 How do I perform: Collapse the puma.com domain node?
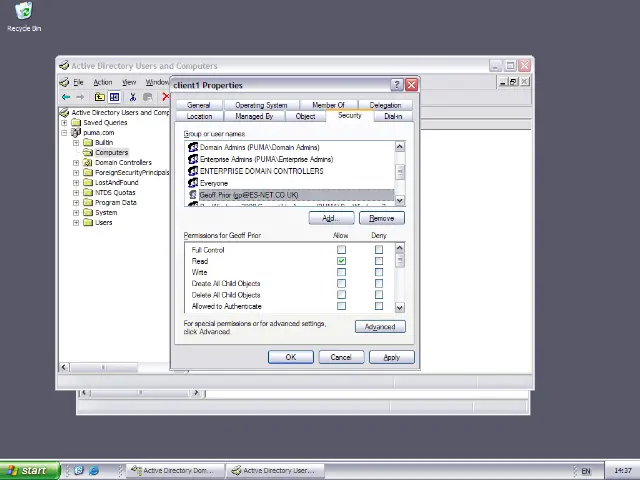pos(64,133)
